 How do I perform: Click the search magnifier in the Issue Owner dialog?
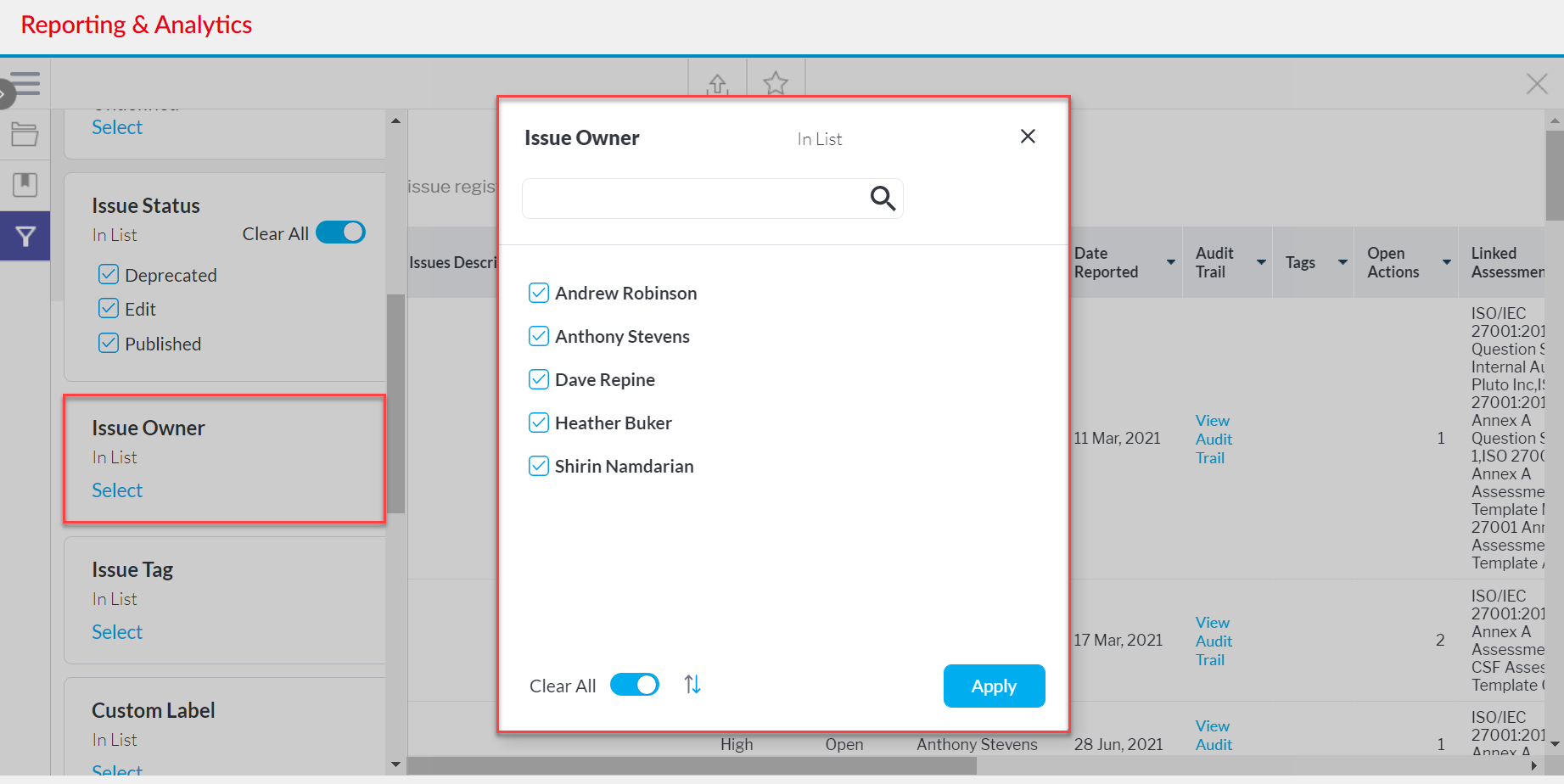[x=883, y=198]
